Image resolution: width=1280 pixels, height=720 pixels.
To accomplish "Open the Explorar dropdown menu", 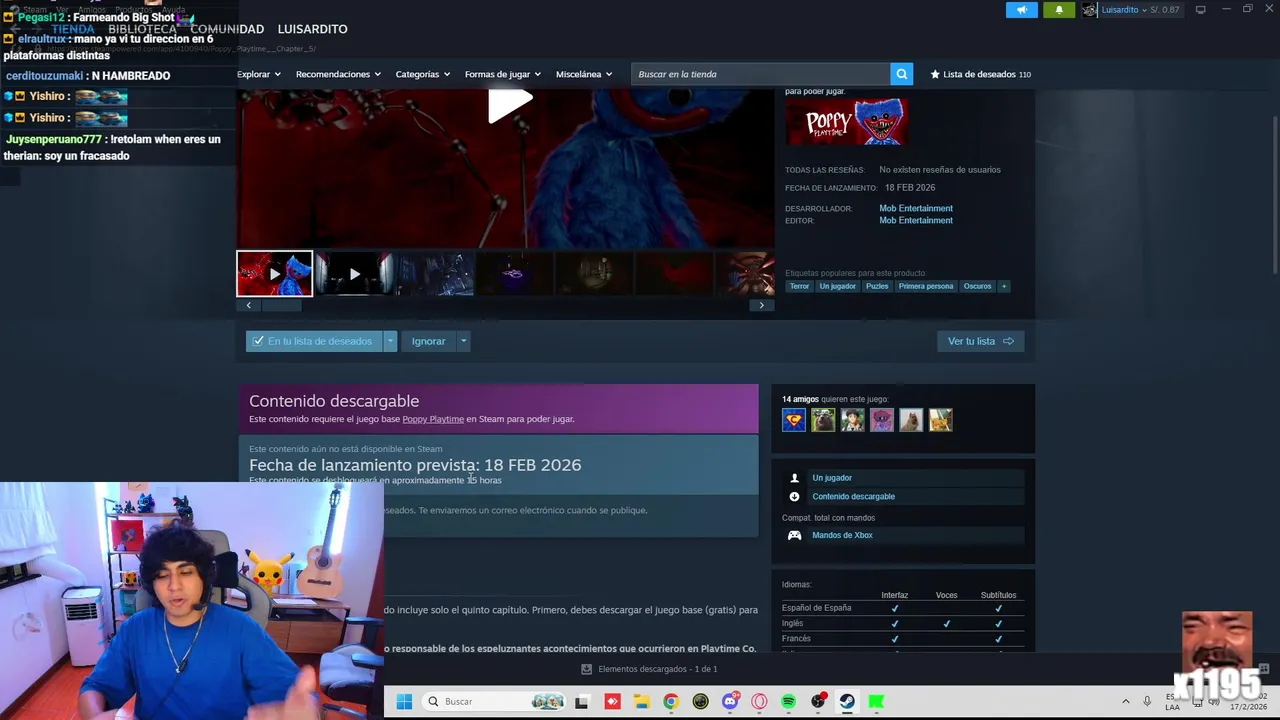I will click(x=258, y=74).
